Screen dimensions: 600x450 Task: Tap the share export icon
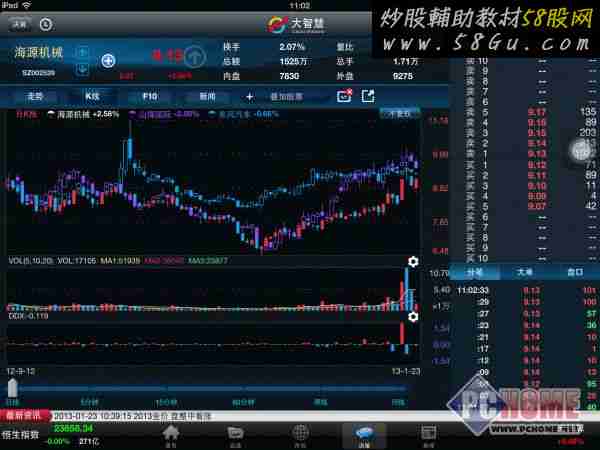368,96
